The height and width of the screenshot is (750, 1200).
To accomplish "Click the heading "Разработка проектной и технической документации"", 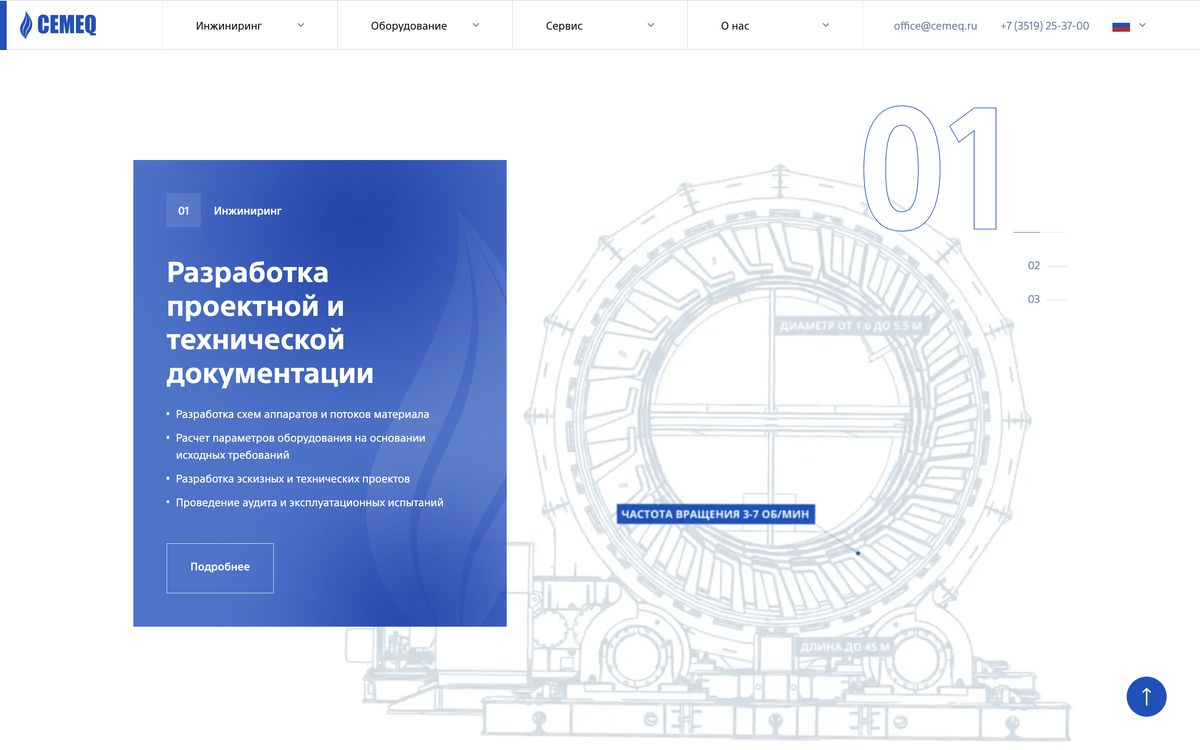I will tap(270, 323).
